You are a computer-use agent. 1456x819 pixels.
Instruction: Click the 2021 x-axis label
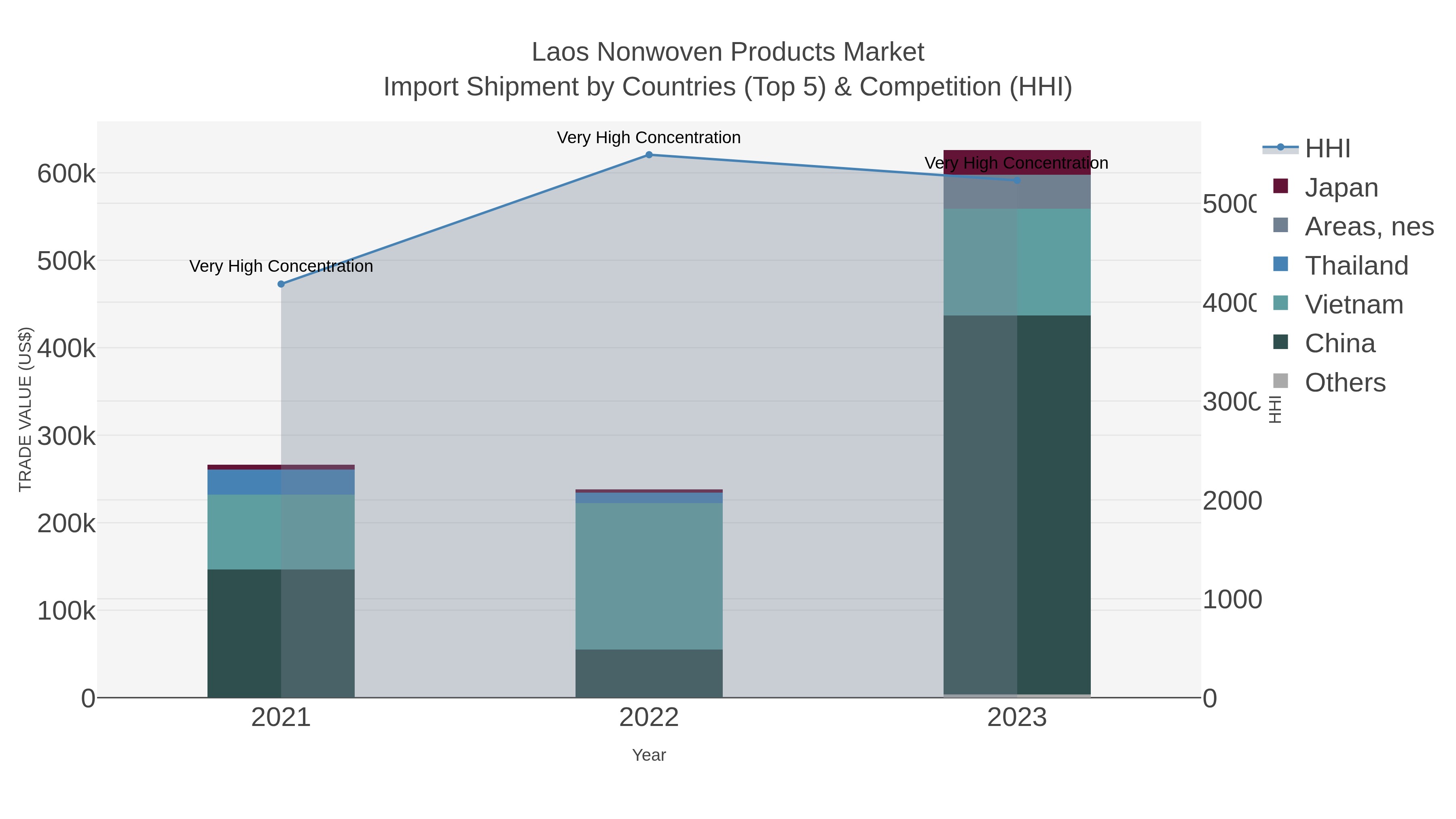pyautogui.click(x=281, y=717)
